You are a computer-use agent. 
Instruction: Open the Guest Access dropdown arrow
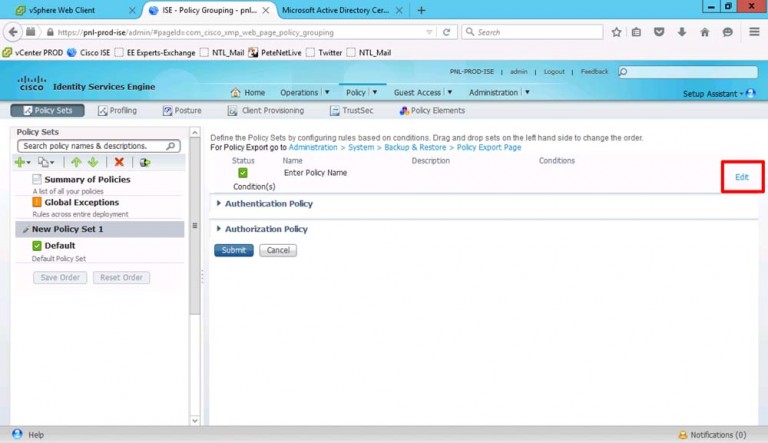click(450, 92)
